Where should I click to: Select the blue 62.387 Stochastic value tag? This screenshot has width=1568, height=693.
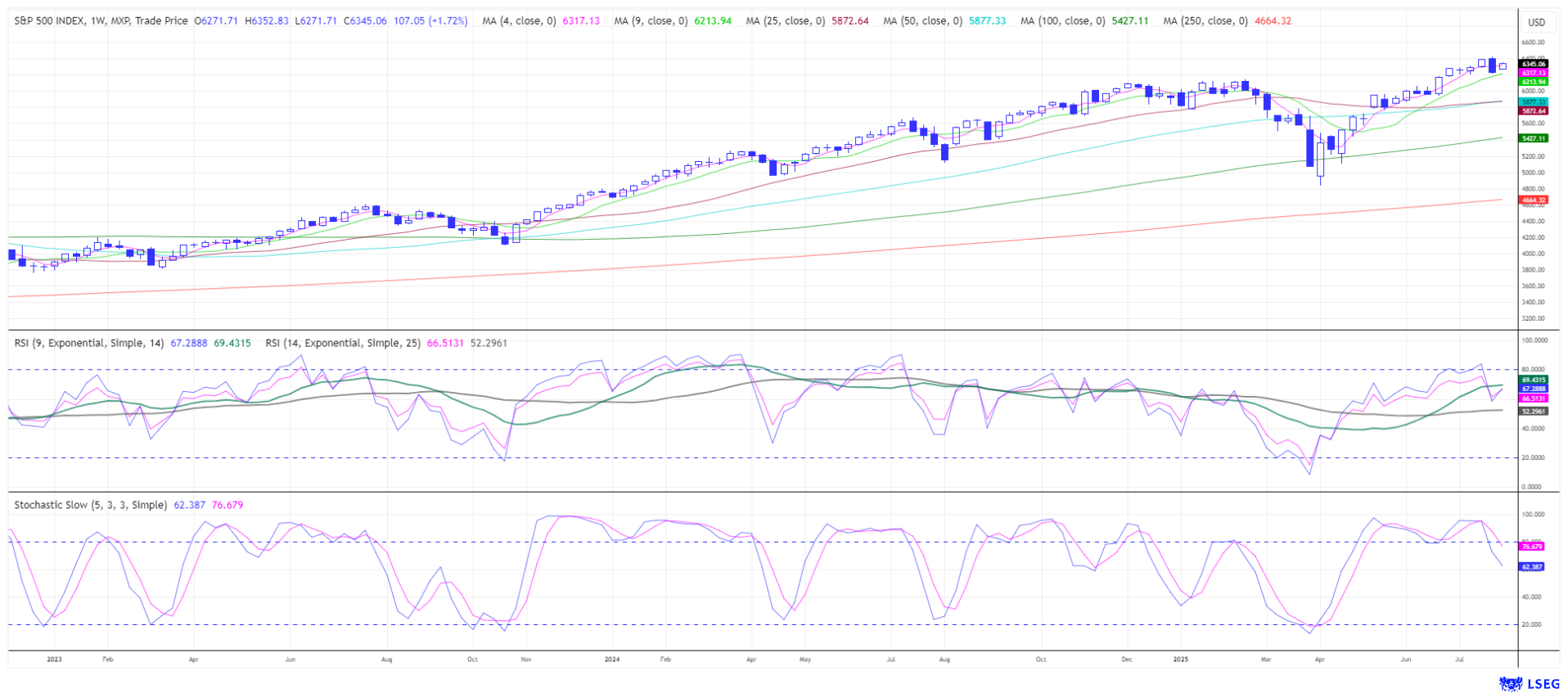point(1531,566)
